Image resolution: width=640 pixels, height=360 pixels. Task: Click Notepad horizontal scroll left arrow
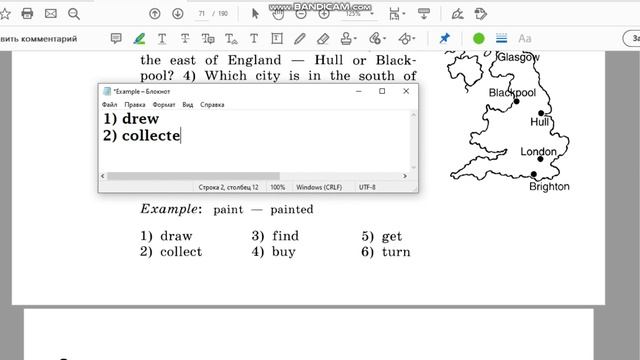103,176
